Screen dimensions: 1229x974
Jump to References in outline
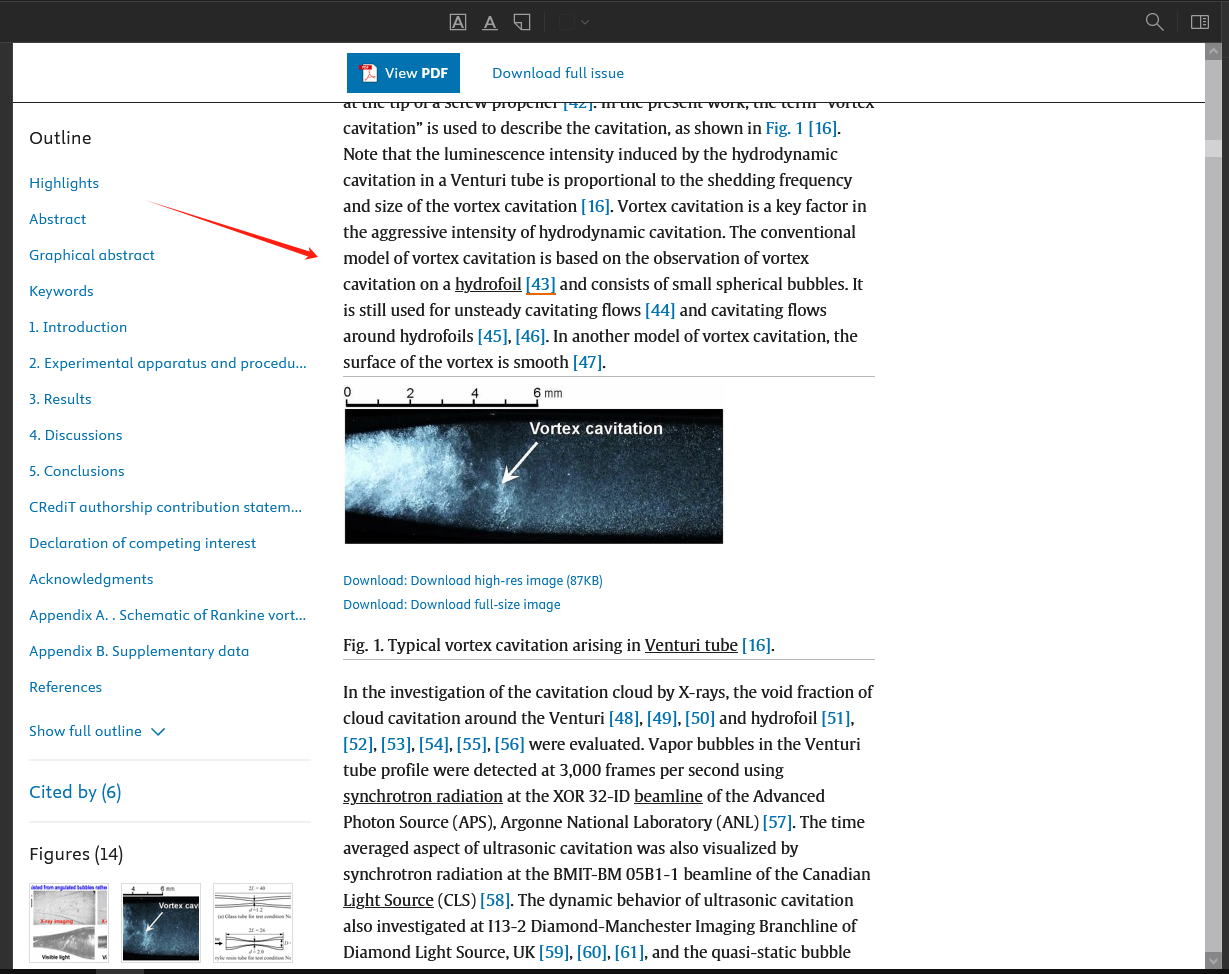pos(66,687)
